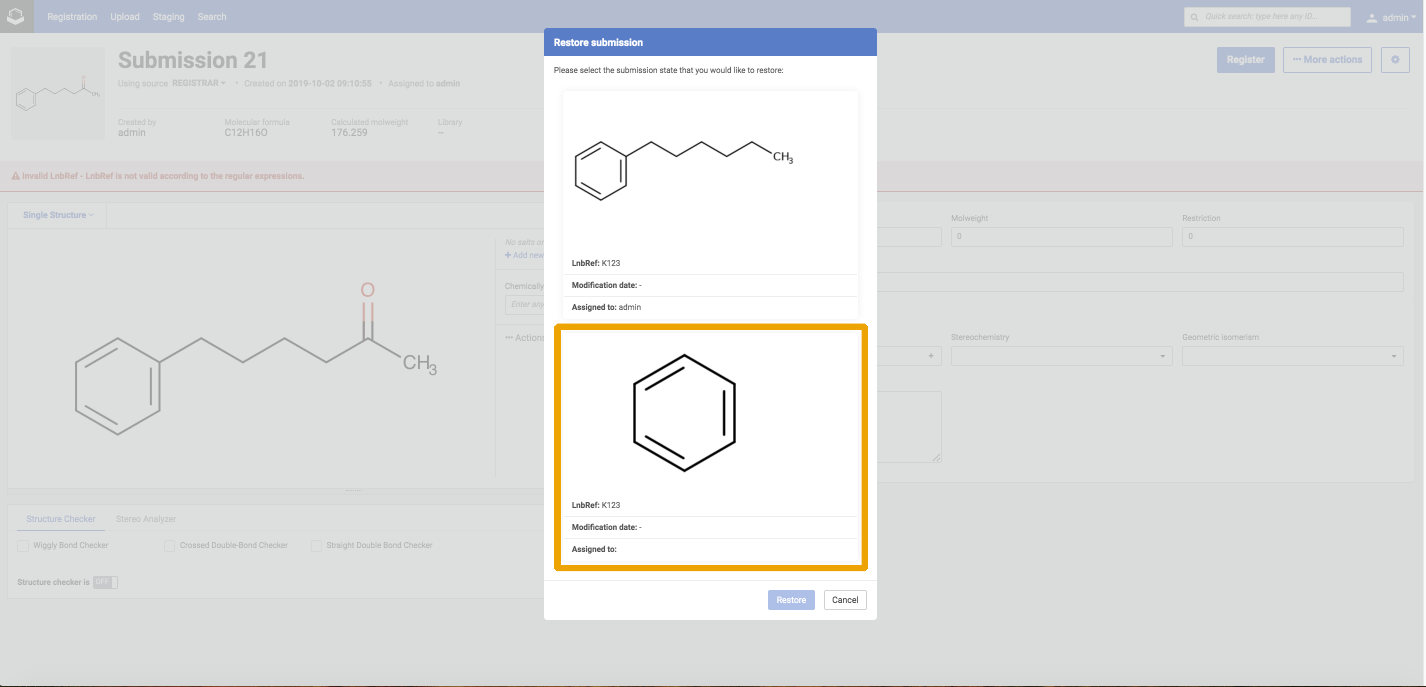Click the warning icon in Invalid LnbRef banner

pos(16,176)
